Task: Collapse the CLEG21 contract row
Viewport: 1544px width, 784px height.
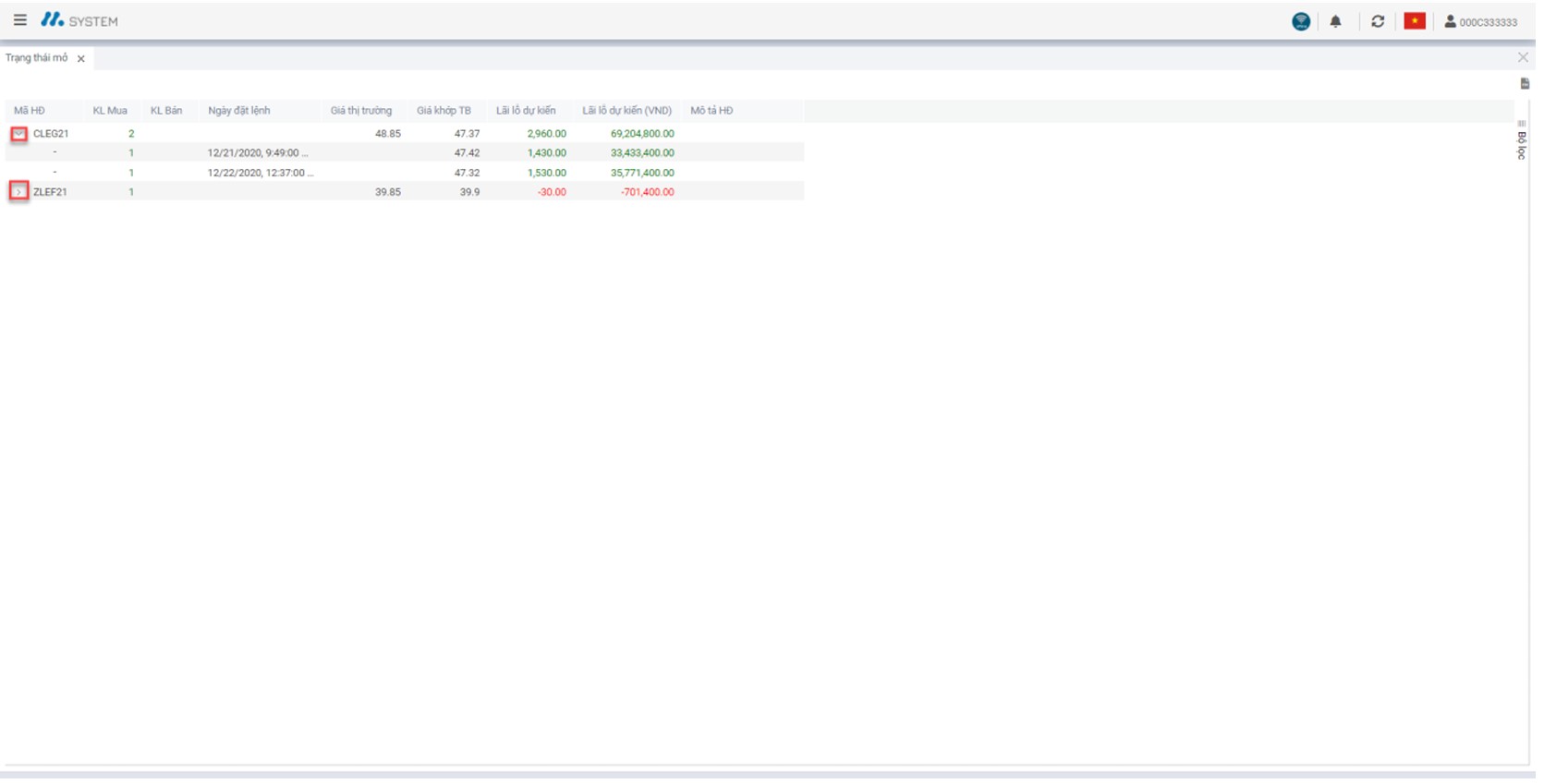Action: [x=18, y=135]
